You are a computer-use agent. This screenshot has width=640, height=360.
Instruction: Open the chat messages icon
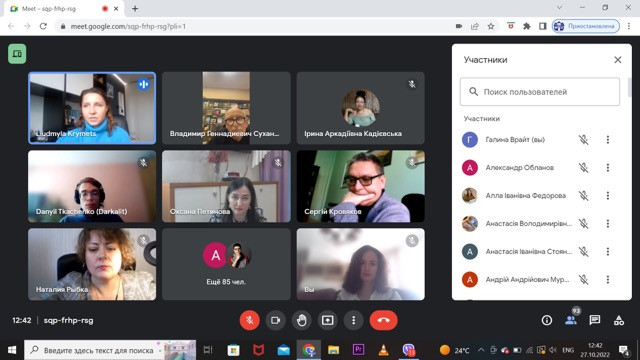click(595, 320)
